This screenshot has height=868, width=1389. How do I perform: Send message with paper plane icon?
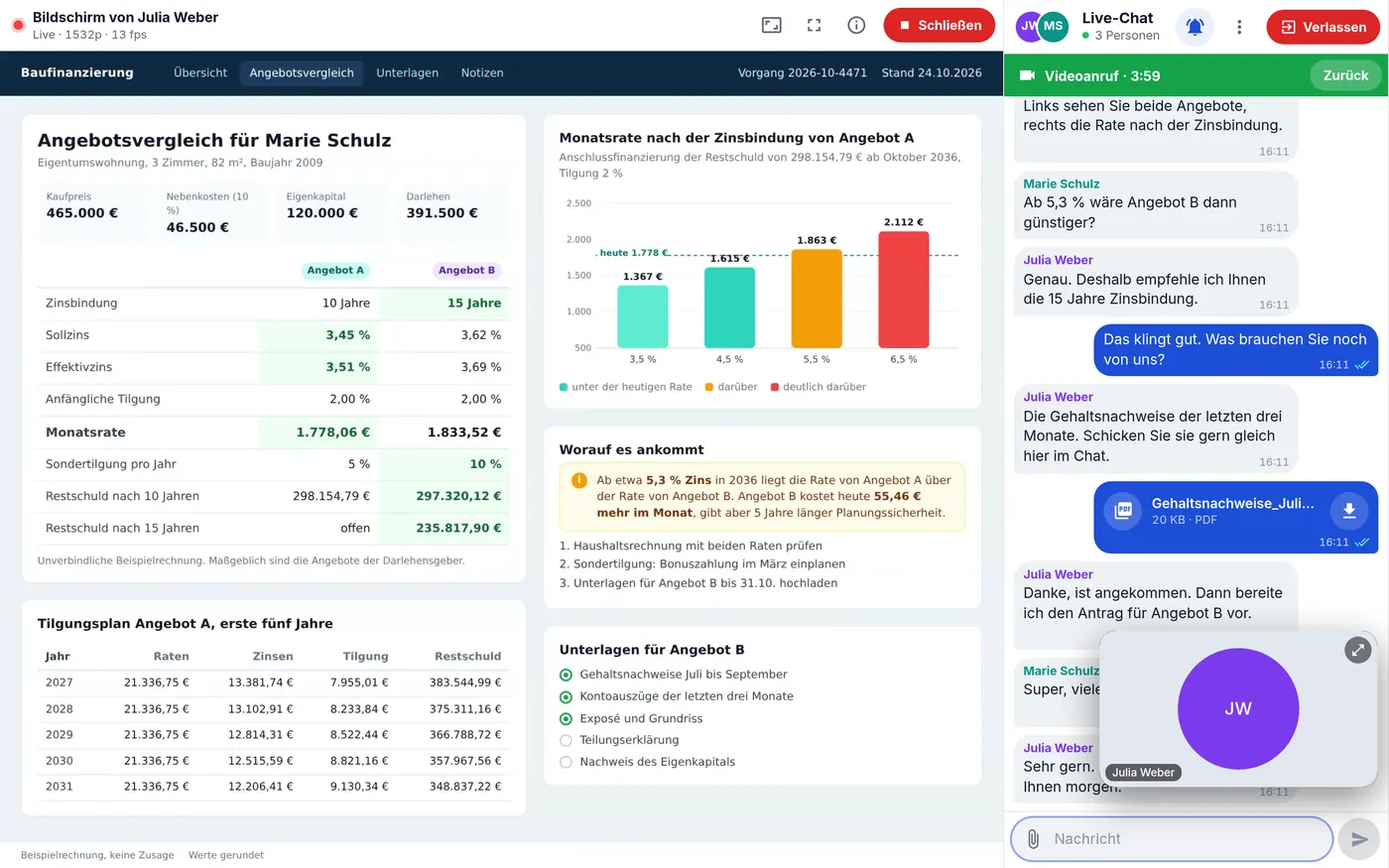click(1359, 839)
